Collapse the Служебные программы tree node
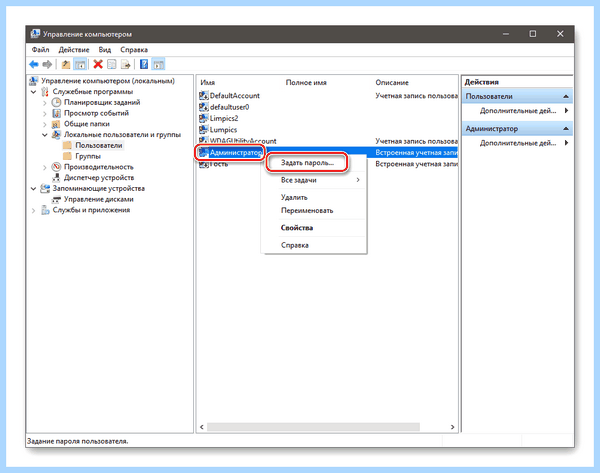Screen dimensions: 600x473 click(x=33, y=92)
